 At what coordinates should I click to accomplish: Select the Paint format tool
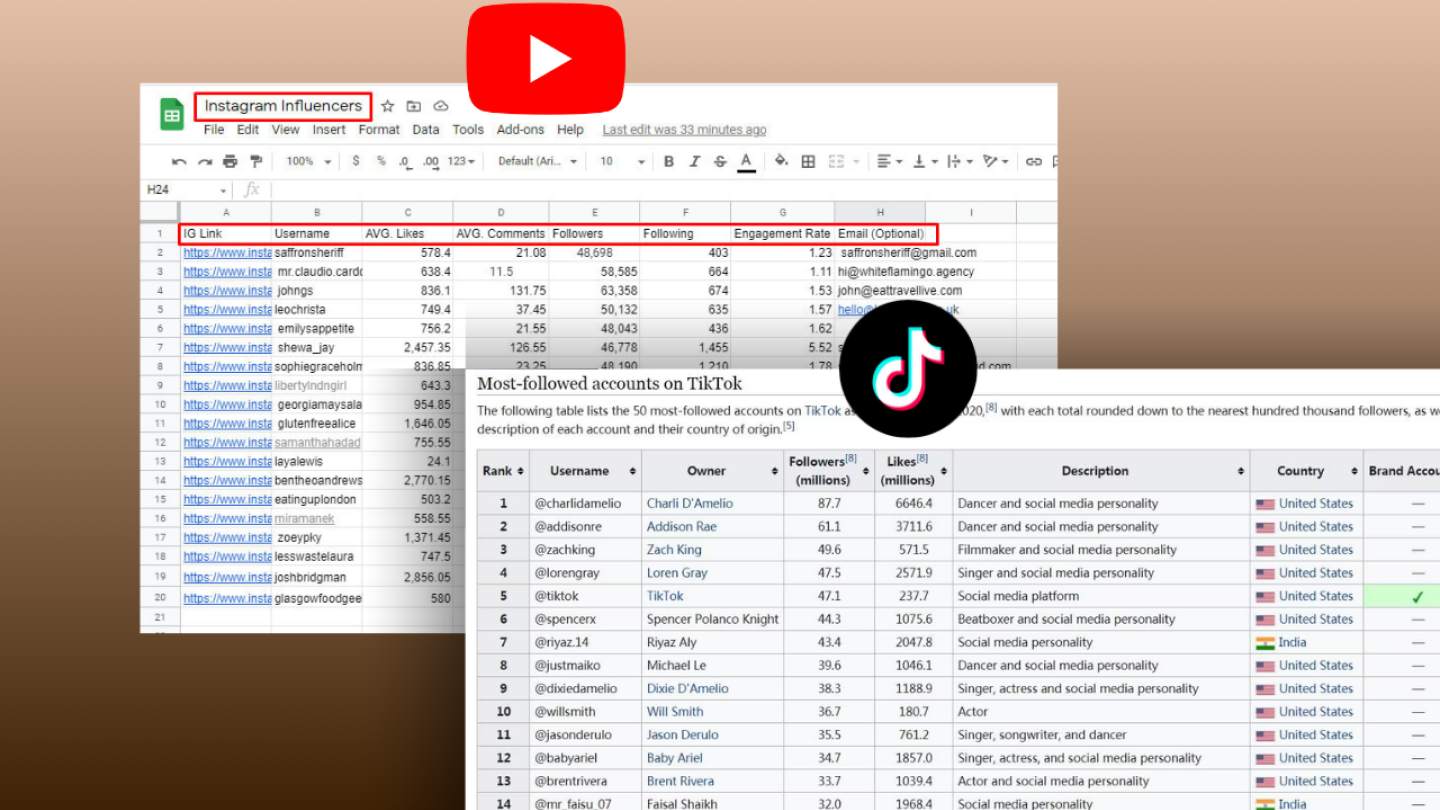tap(256, 161)
